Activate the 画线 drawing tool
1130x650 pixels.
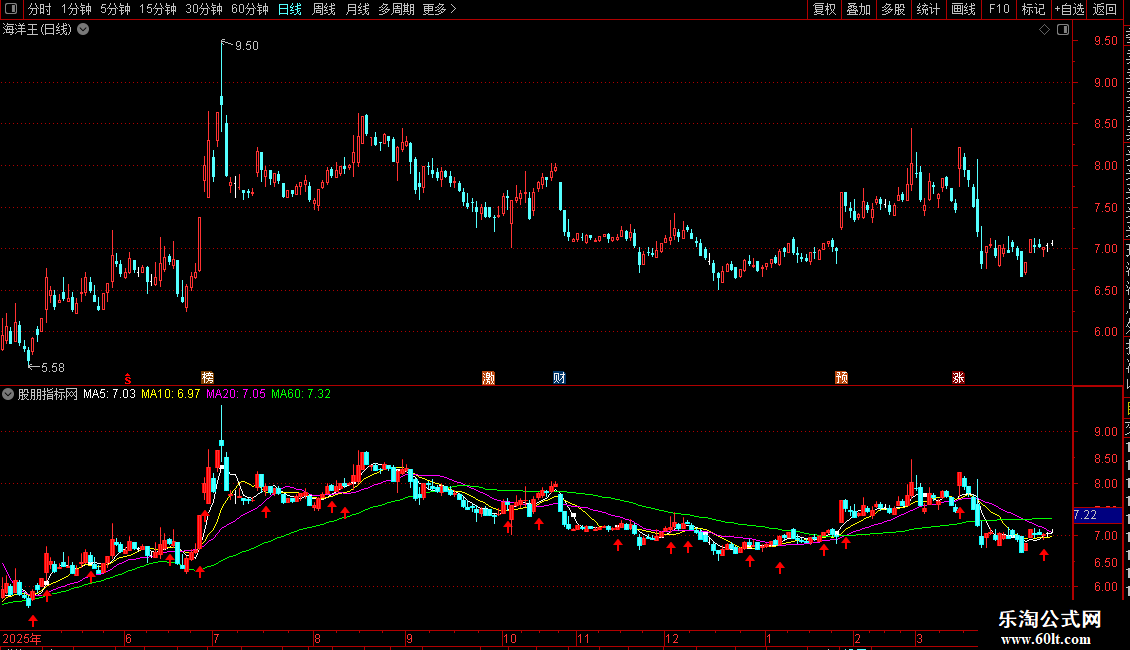click(963, 9)
